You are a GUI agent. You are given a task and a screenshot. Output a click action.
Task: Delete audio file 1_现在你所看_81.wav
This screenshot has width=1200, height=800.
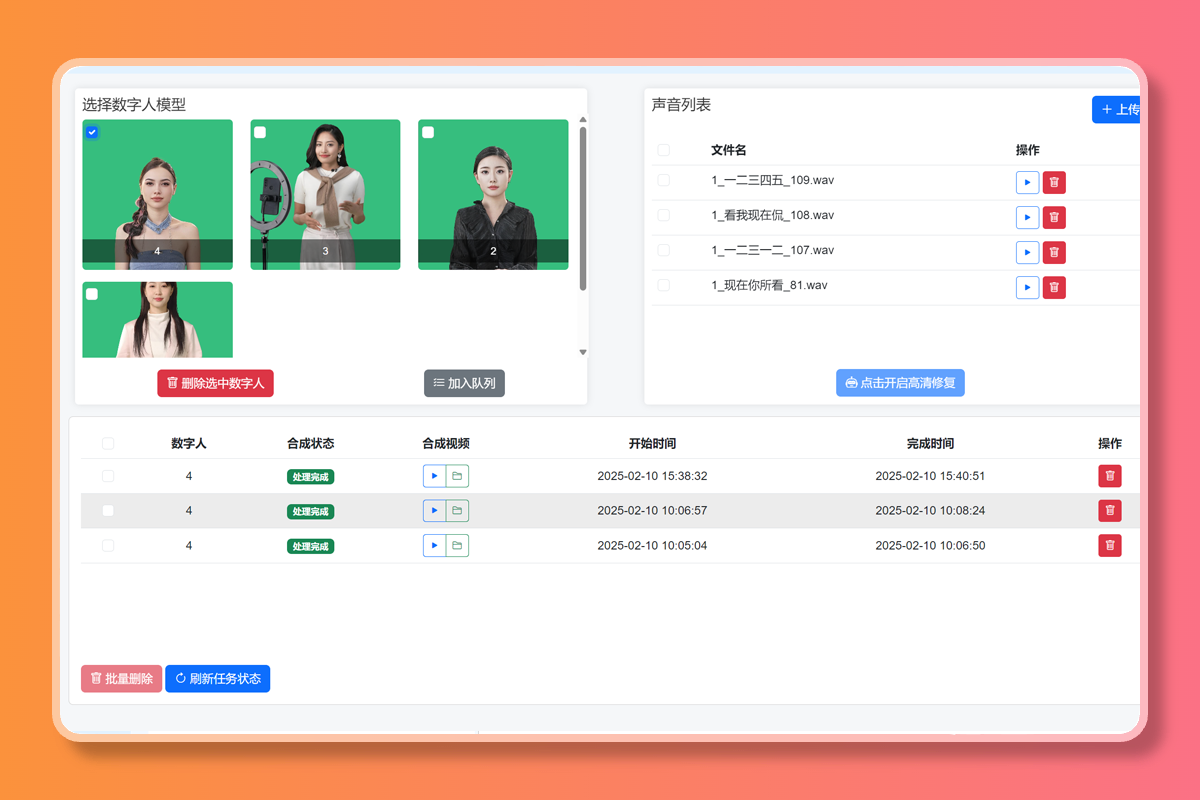1054,287
